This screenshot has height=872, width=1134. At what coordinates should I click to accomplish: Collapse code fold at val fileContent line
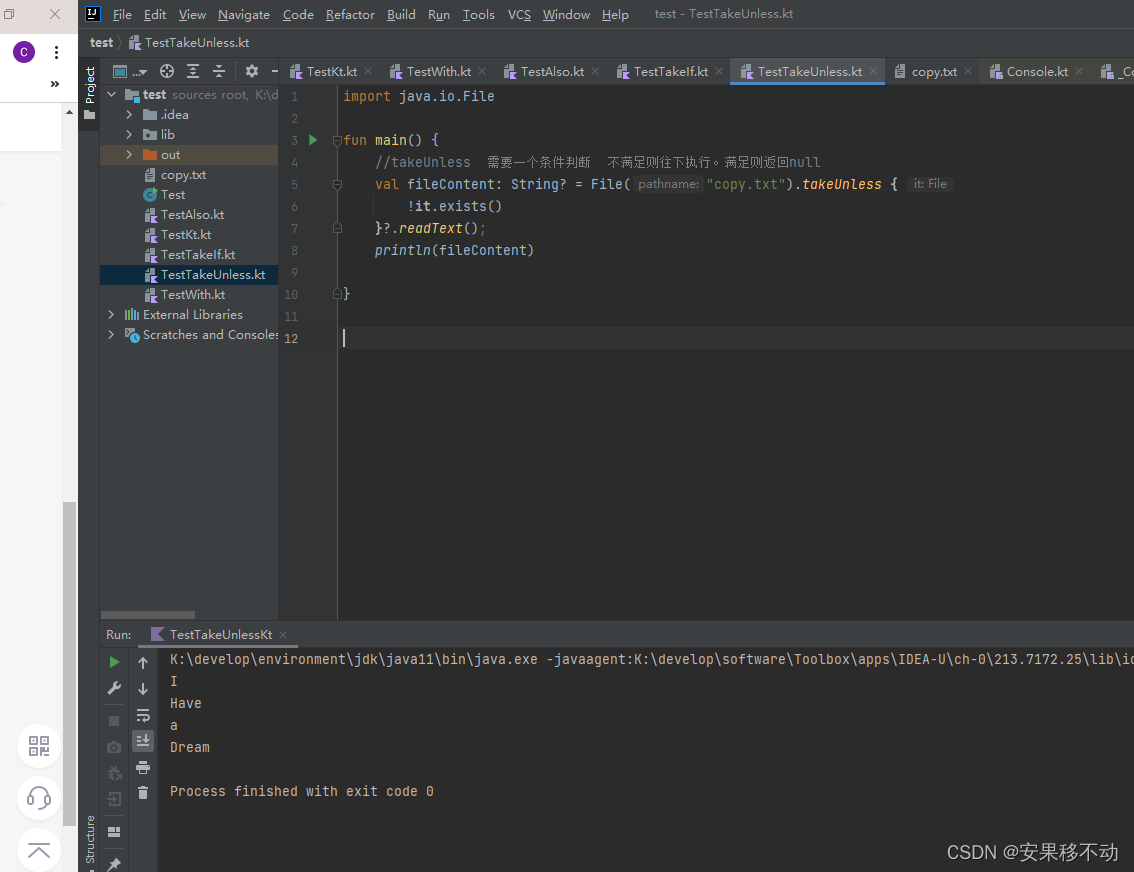coord(337,184)
